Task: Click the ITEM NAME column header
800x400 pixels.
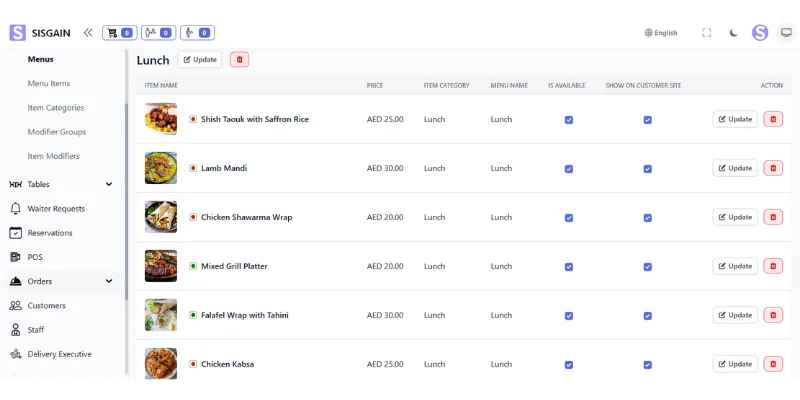Action: pos(161,86)
